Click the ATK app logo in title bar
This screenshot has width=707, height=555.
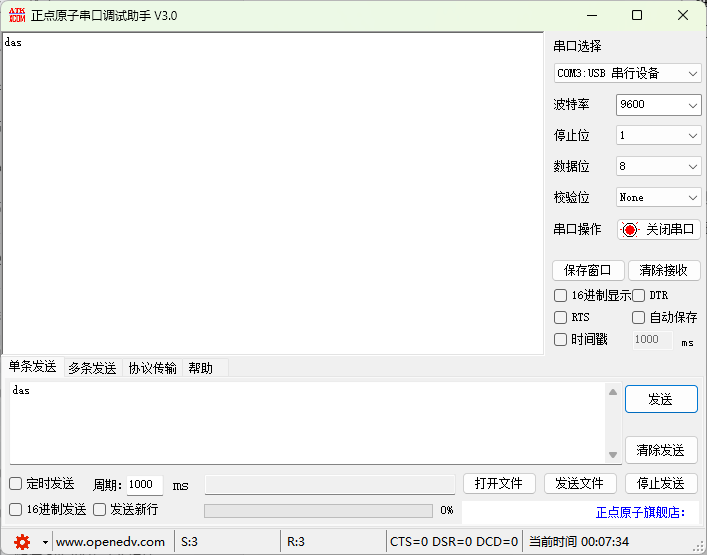click(x=16, y=15)
